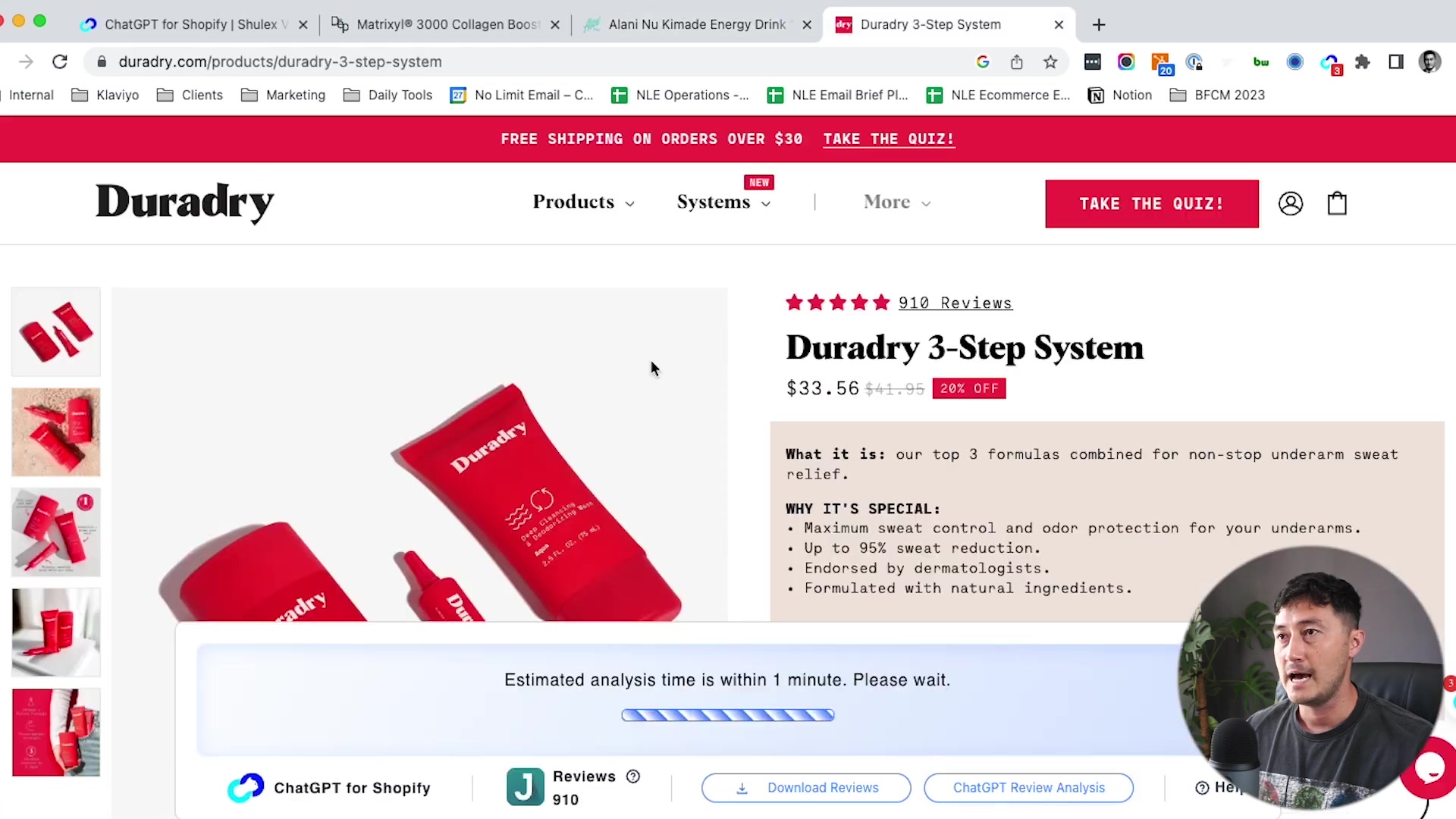Image resolution: width=1456 pixels, height=819 pixels.
Task: Click the ChatGPT for Shopify logo icon
Action: pos(246,788)
